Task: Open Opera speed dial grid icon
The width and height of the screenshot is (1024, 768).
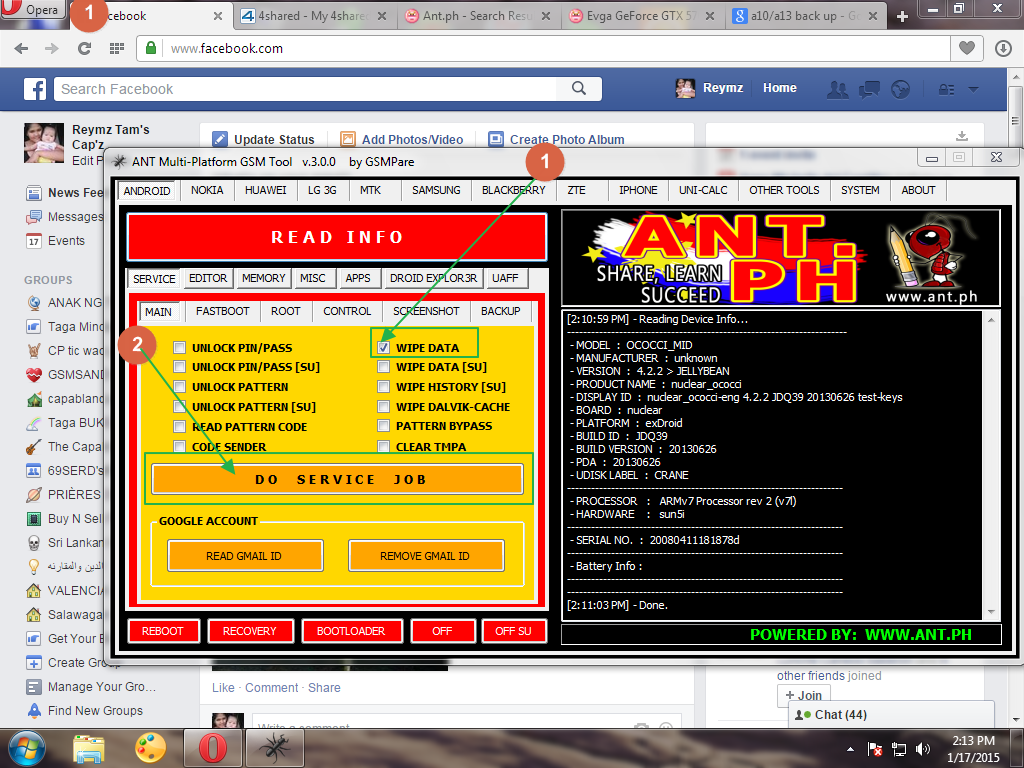Action: (x=117, y=49)
